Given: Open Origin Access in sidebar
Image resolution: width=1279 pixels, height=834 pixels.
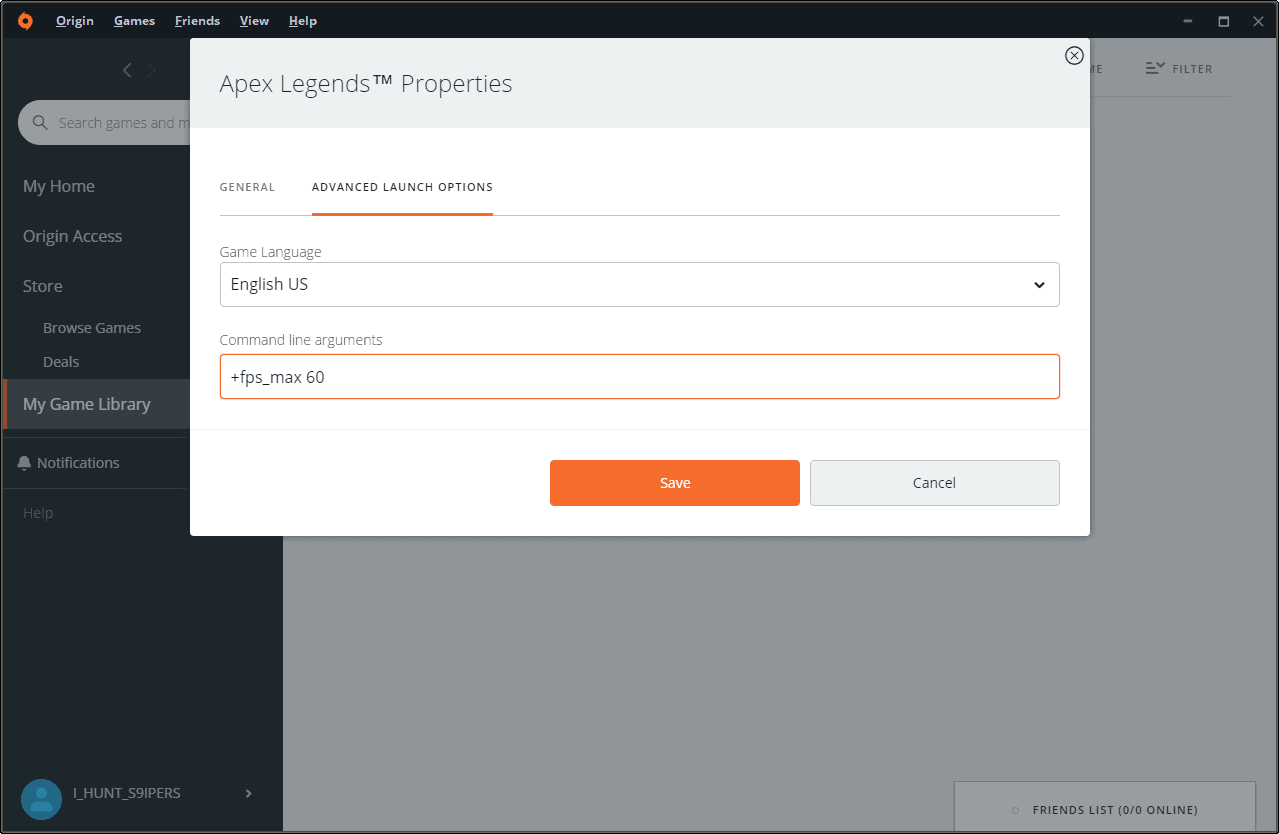Looking at the screenshot, I should 72,236.
